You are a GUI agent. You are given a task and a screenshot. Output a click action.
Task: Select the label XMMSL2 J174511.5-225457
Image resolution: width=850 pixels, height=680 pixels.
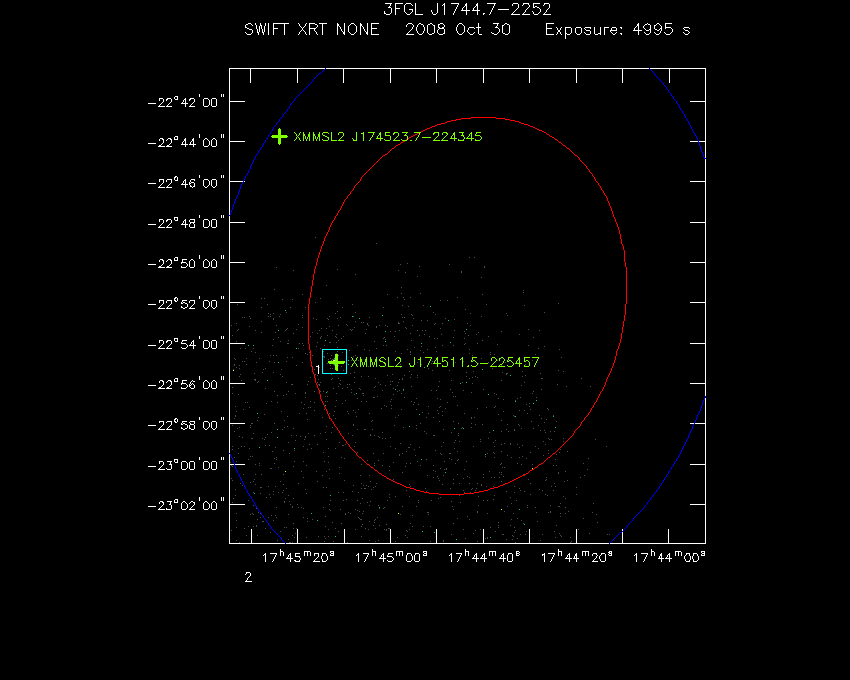[x=445, y=362]
